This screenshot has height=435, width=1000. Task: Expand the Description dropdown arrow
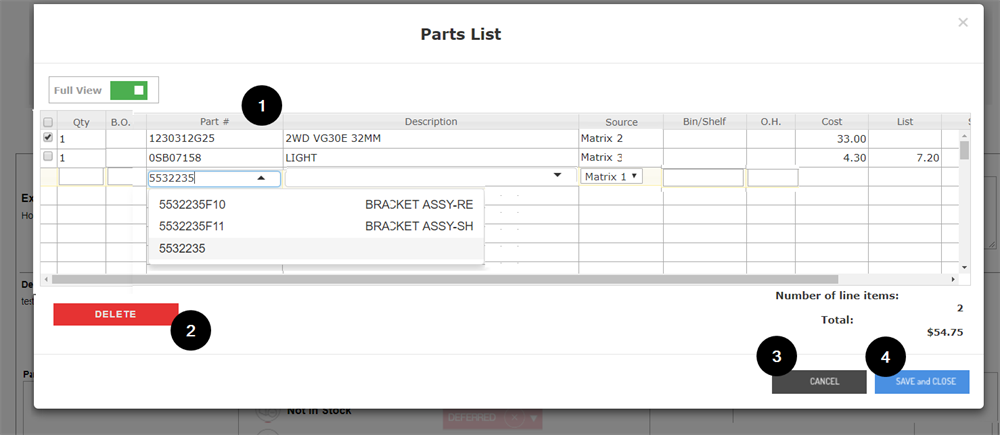[x=557, y=175]
